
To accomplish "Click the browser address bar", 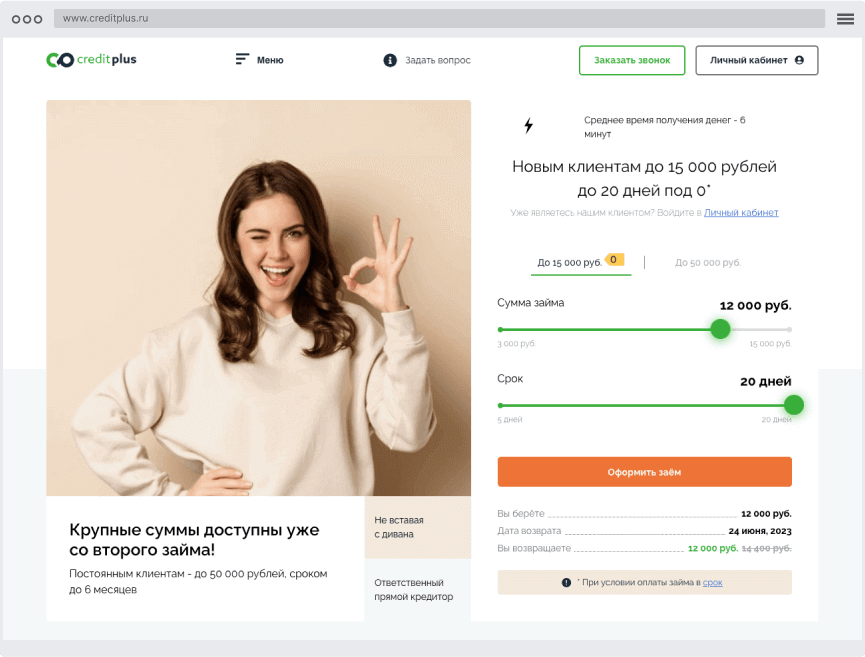I will click(439, 19).
